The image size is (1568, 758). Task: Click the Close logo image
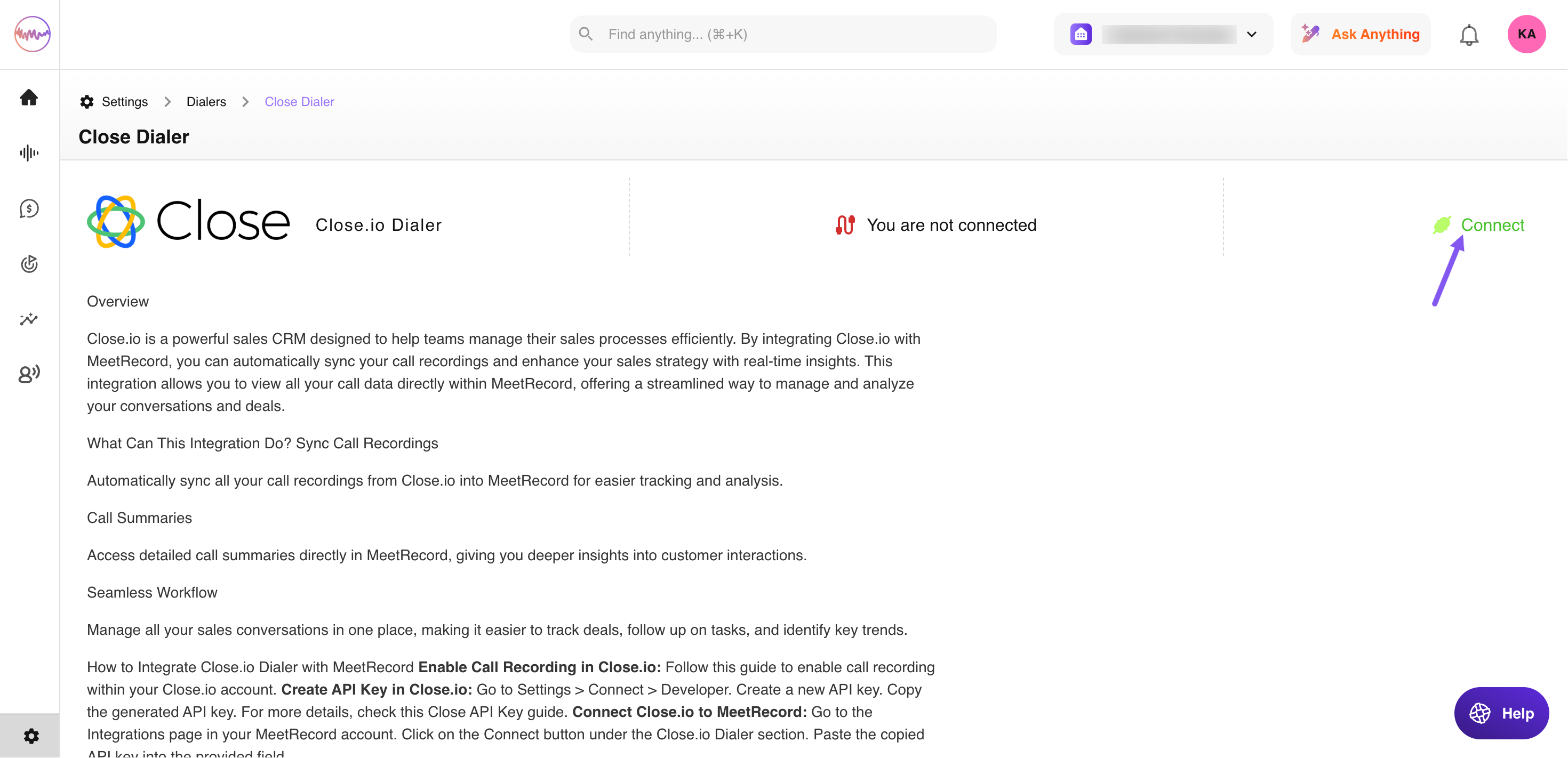click(189, 222)
